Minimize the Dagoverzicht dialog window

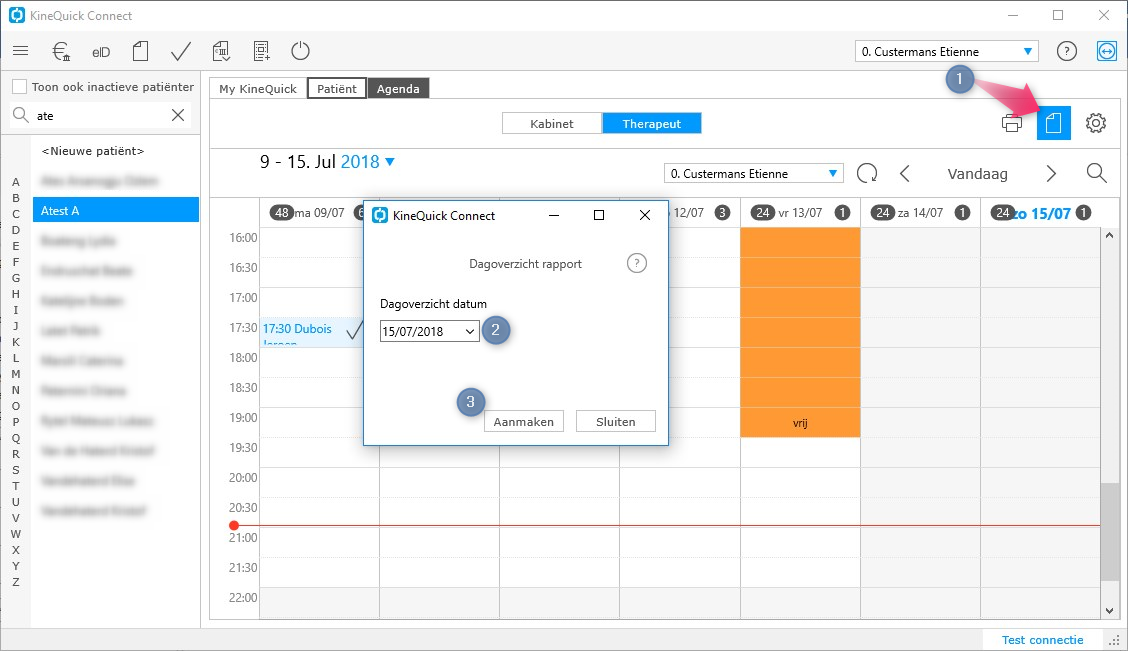[554, 215]
